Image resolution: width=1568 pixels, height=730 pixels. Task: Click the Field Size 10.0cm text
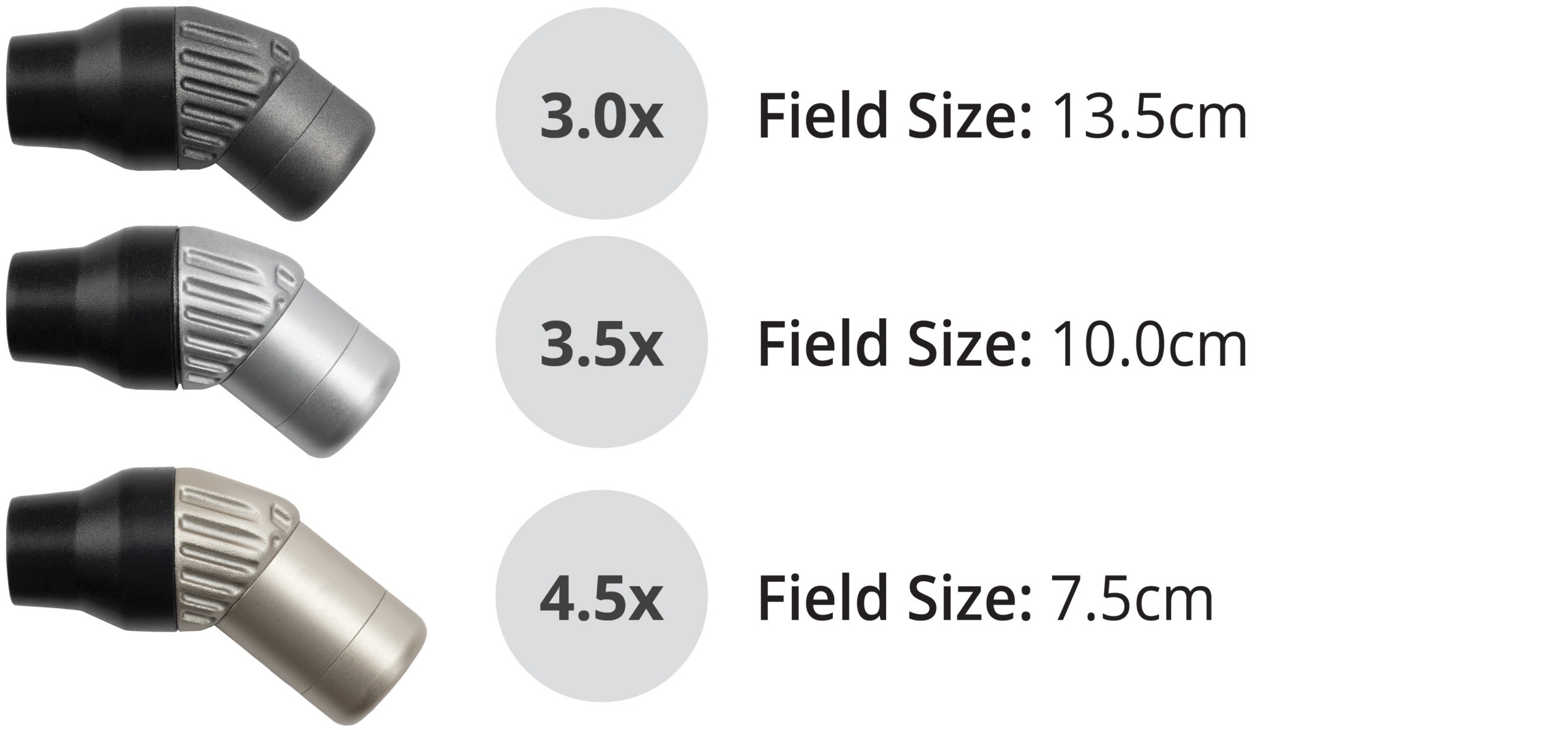[1002, 344]
